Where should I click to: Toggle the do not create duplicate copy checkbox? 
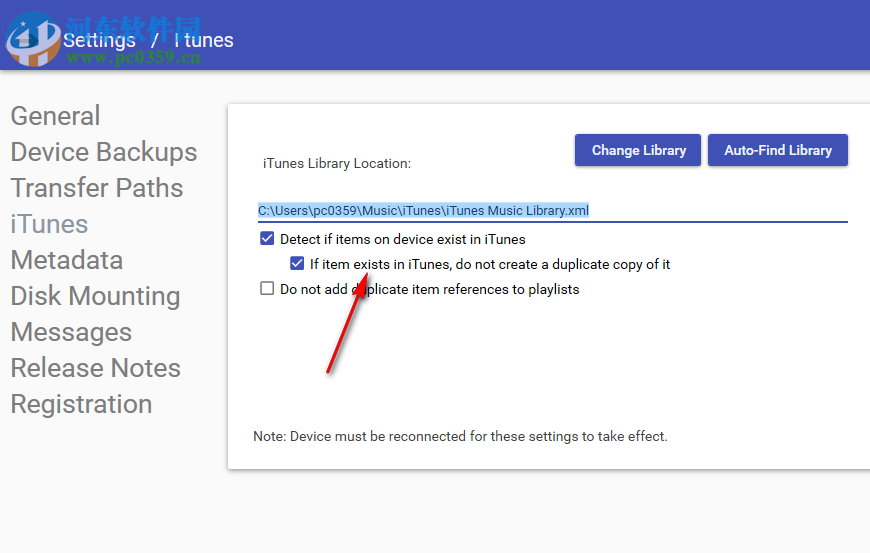pyautogui.click(x=297, y=263)
